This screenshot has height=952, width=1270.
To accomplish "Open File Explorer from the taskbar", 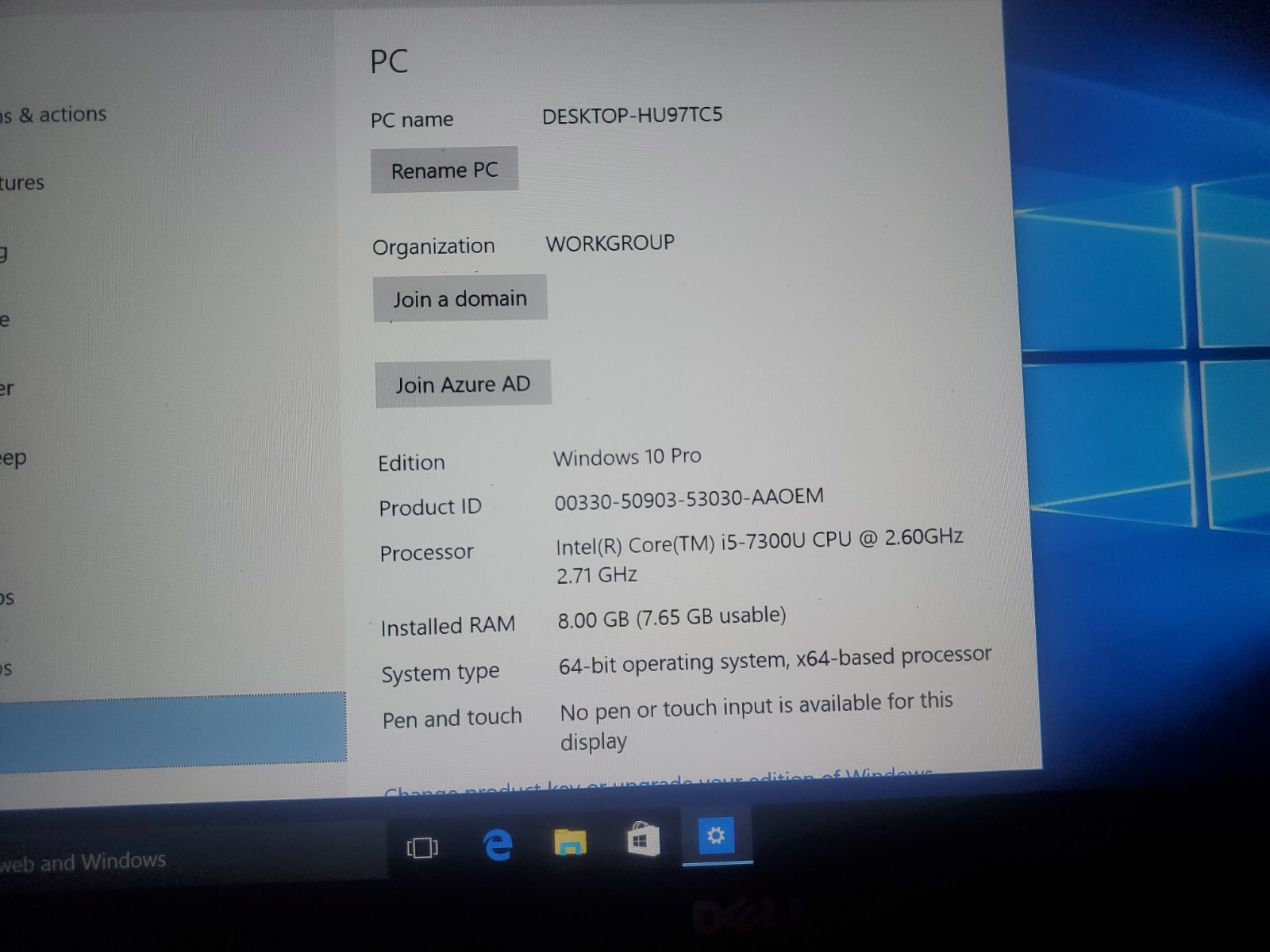I will (570, 843).
